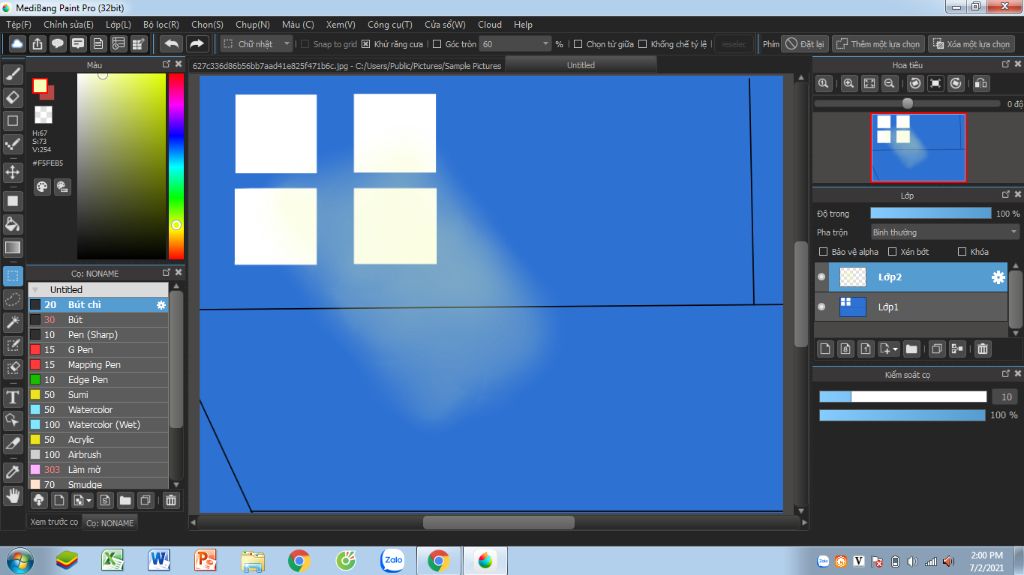Click the hue spectrum bar
The image size is (1024, 575).
176,166
